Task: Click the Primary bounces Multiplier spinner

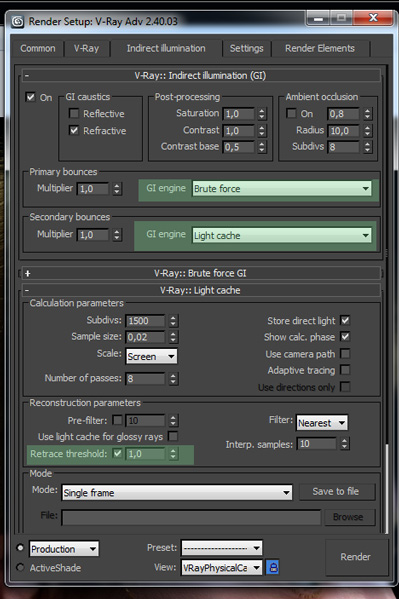Action: click(117, 189)
